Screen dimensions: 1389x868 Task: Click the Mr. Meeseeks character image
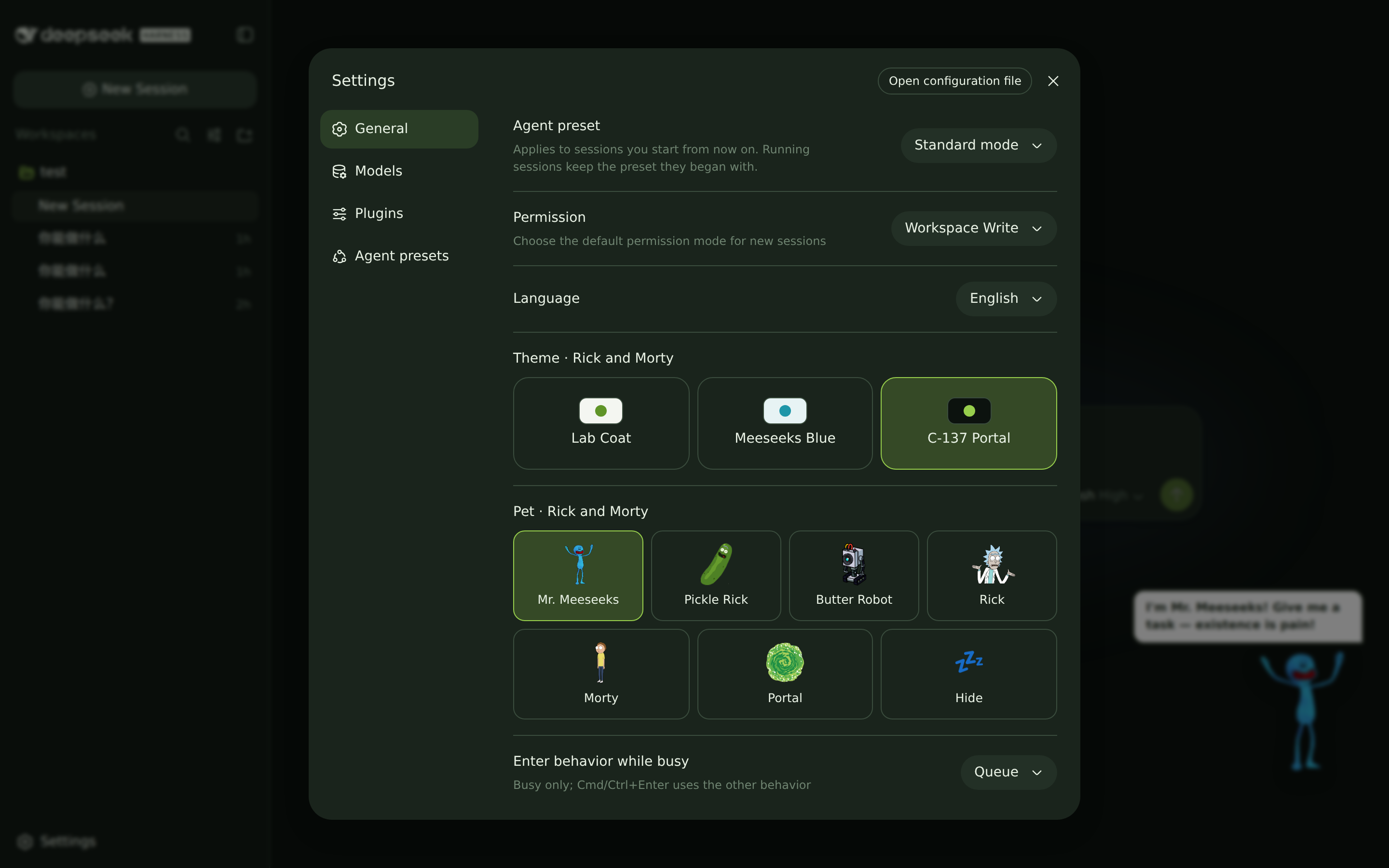click(579, 564)
